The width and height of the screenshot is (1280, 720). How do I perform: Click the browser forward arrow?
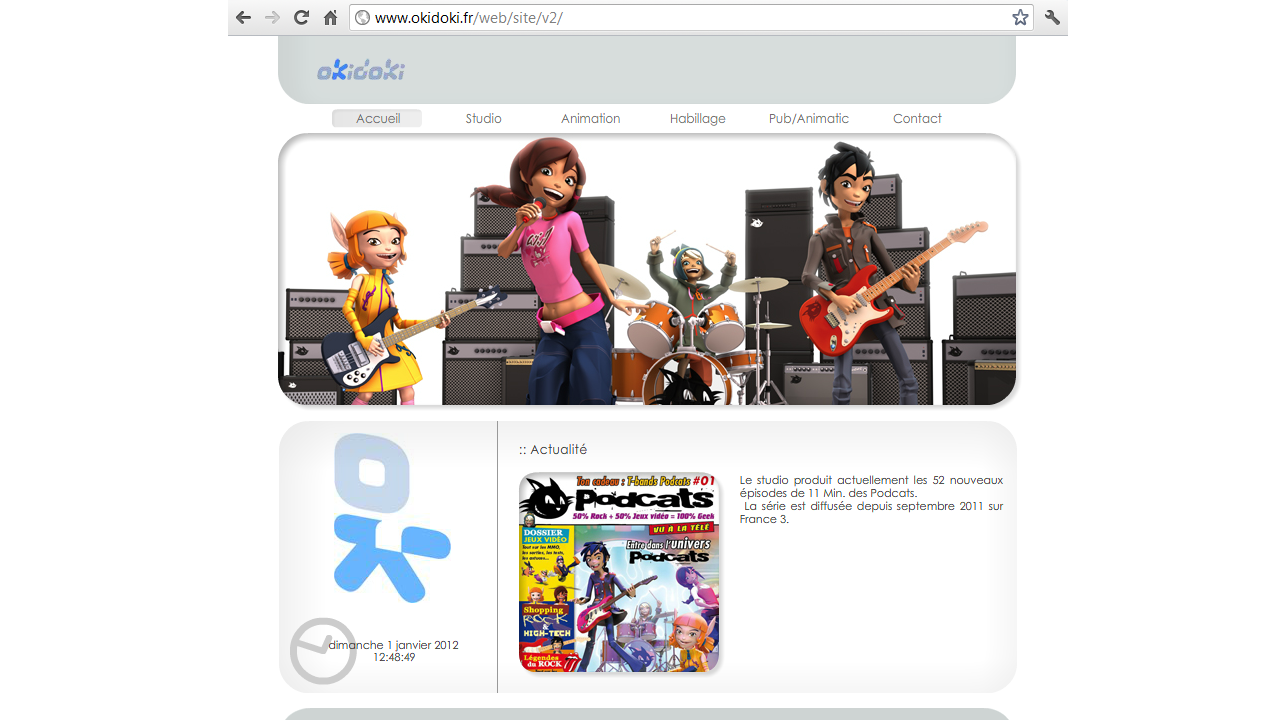pos(272,17)
